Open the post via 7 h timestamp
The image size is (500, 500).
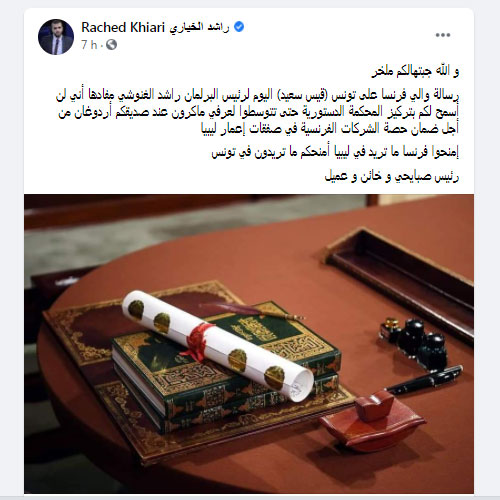click(89, 44)
